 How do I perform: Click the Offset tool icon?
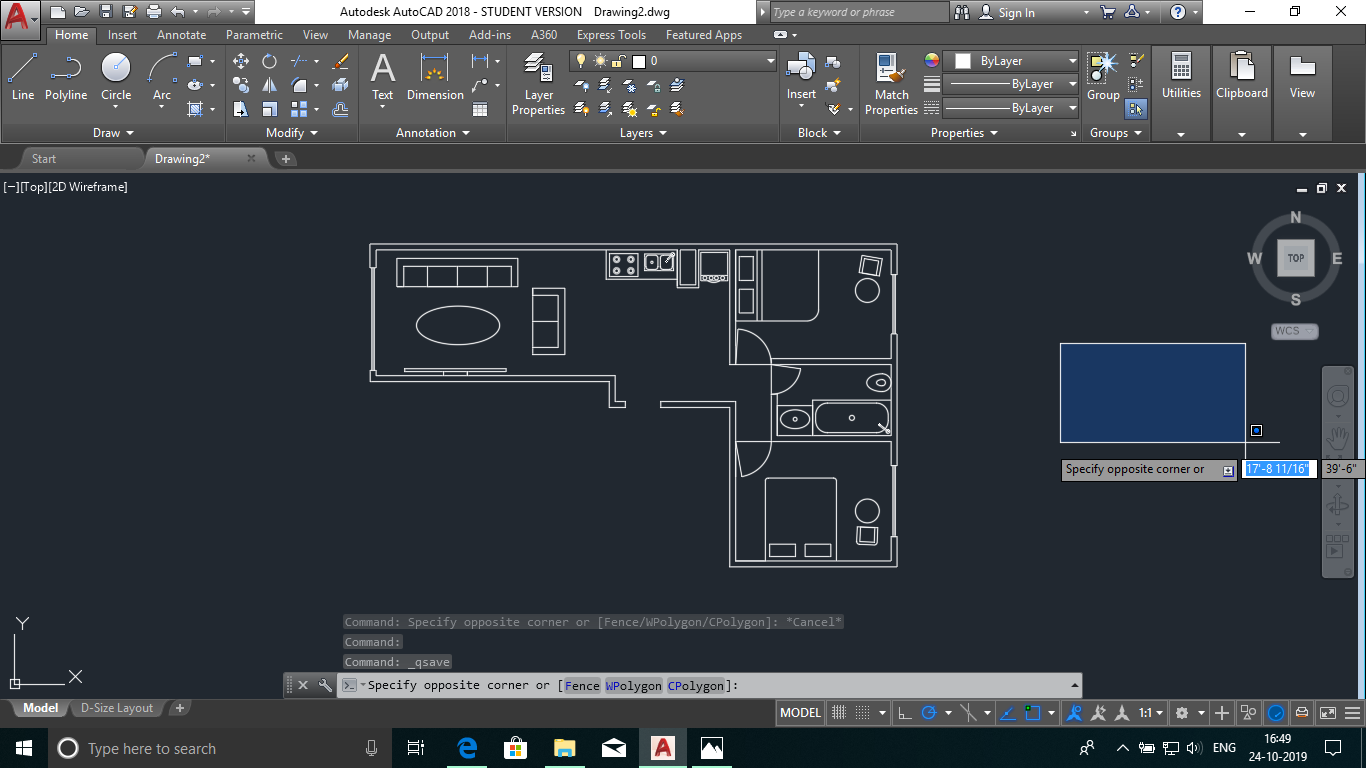[340, 109]
